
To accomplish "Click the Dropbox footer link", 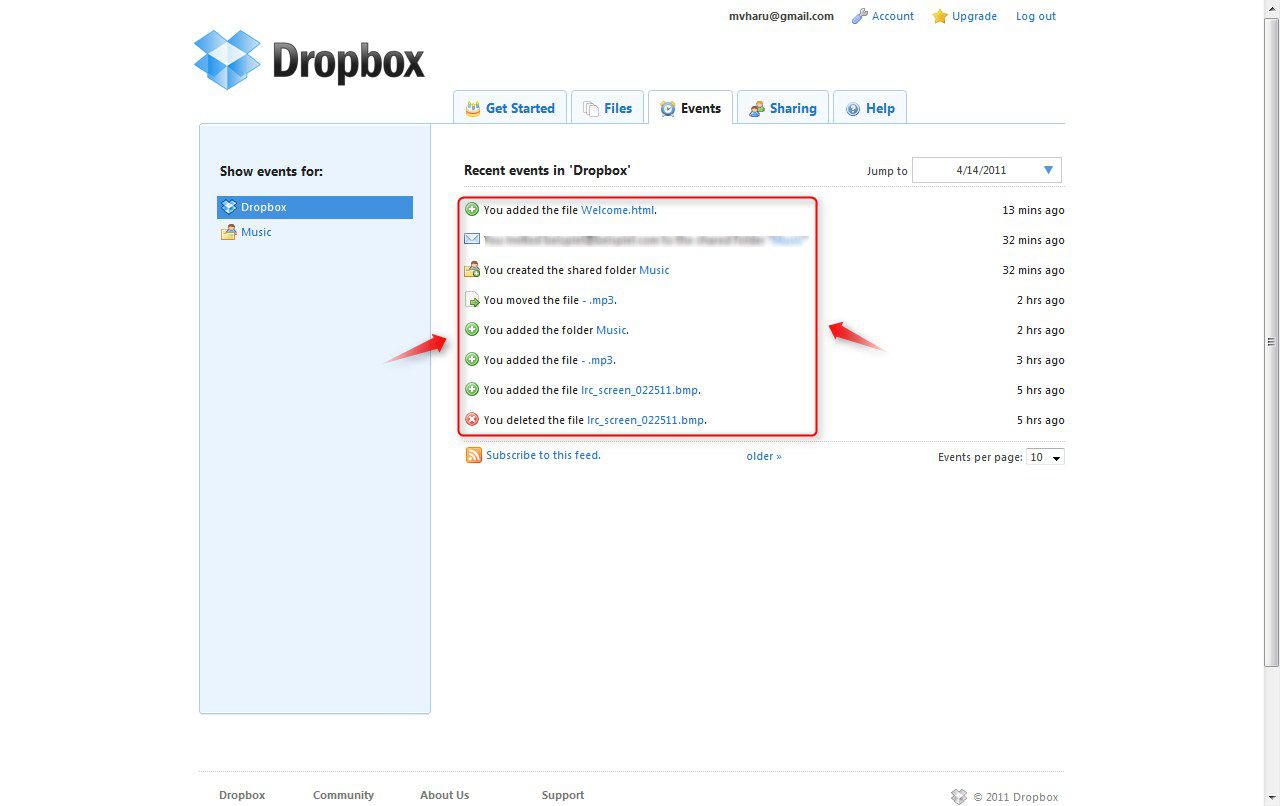I will (x=242, y=795).
